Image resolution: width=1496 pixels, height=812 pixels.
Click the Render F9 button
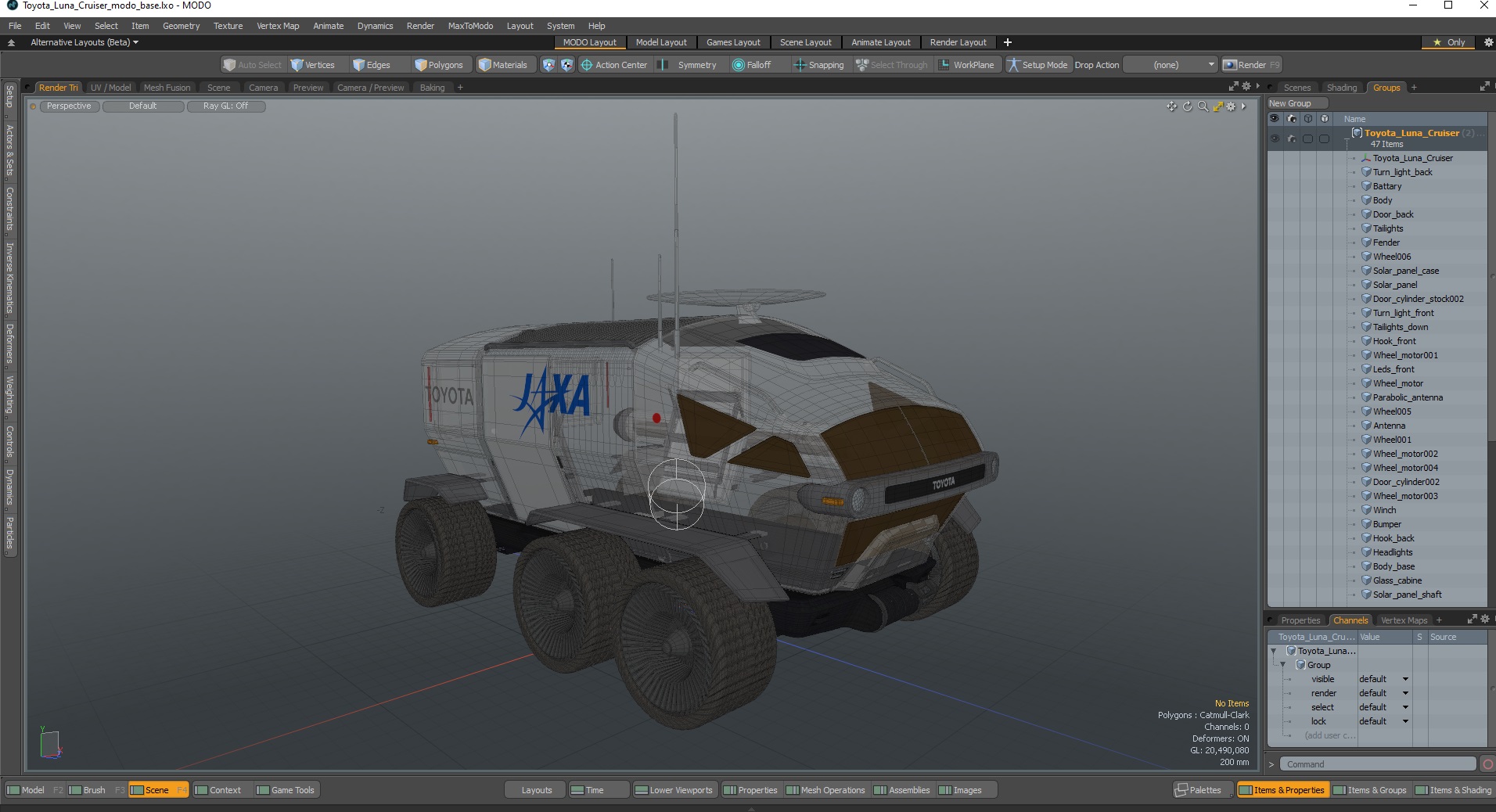click(1252, 65)
